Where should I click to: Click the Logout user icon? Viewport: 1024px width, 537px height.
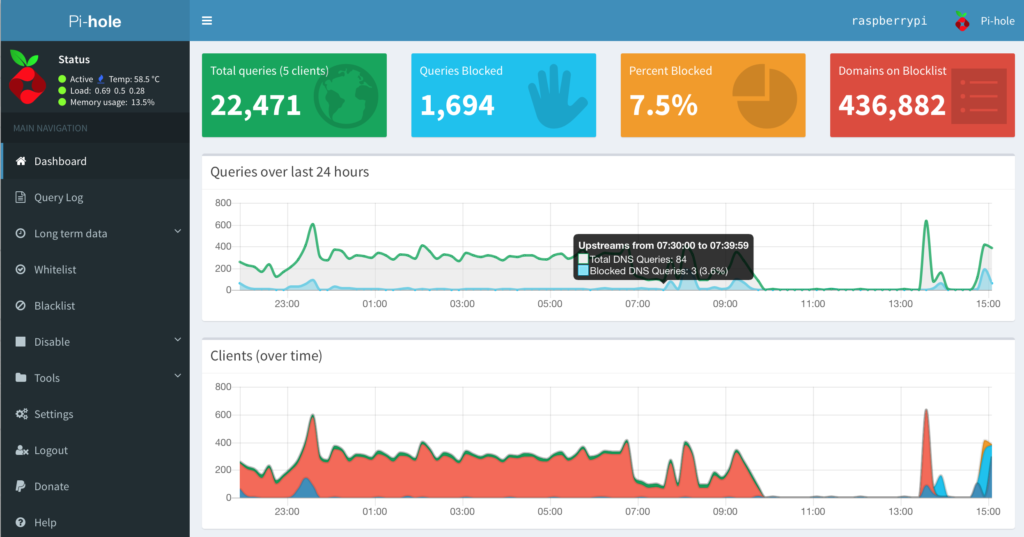[22, 450]
